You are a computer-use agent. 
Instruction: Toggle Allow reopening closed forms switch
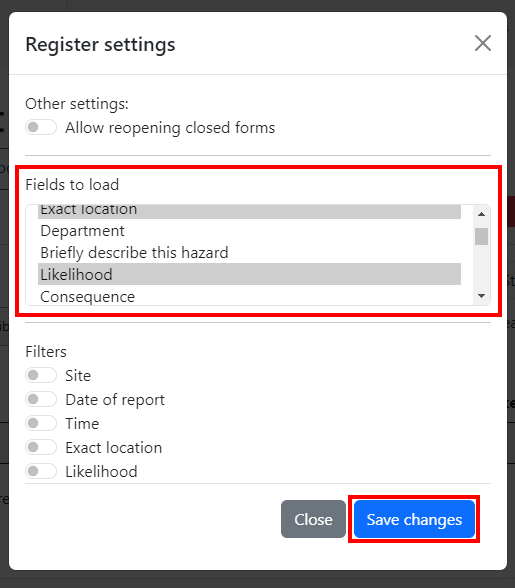[41, 127]
